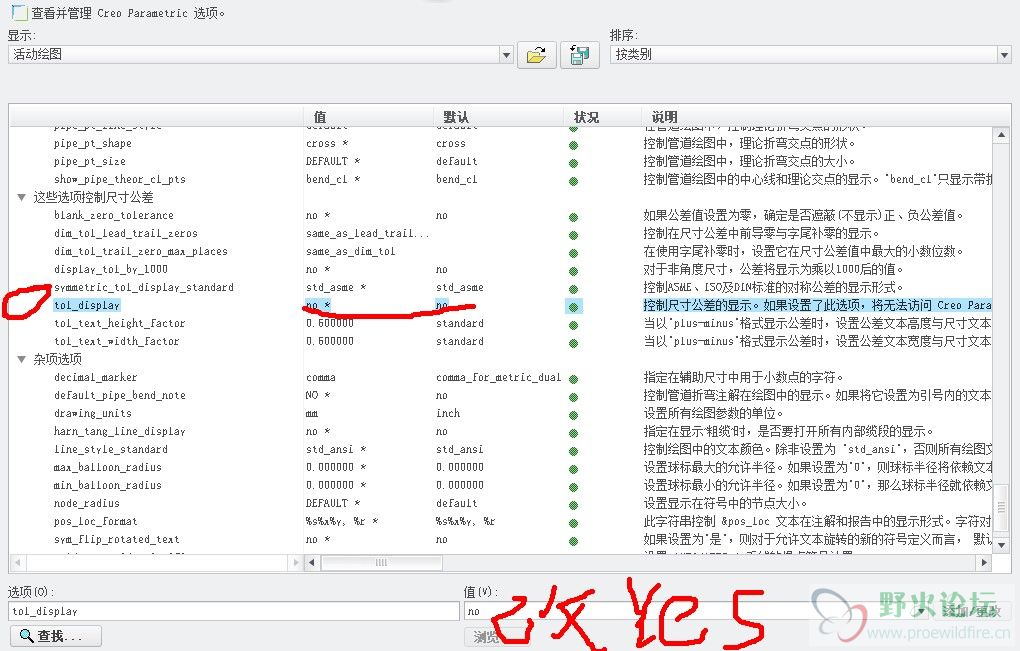Click the vertical scrollbar thumb

tap(1001, 506)
